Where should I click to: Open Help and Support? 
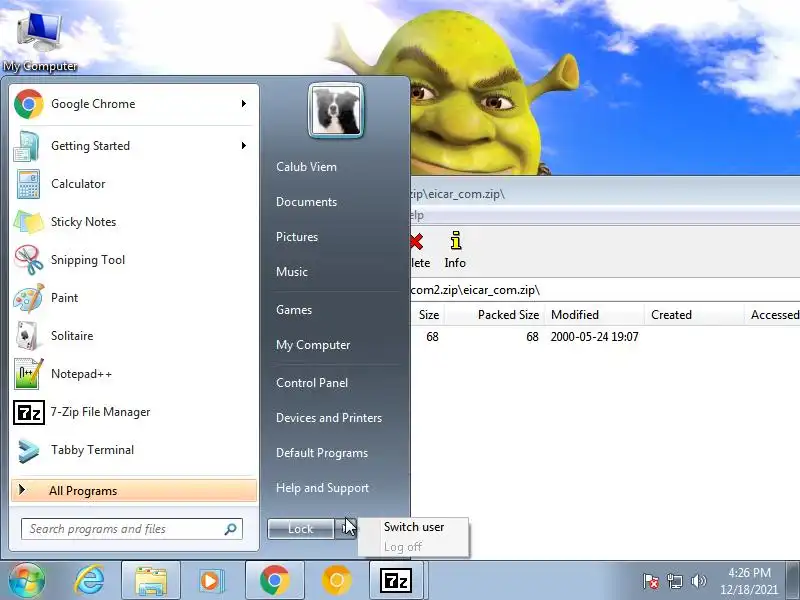click(x=322, y=488)
